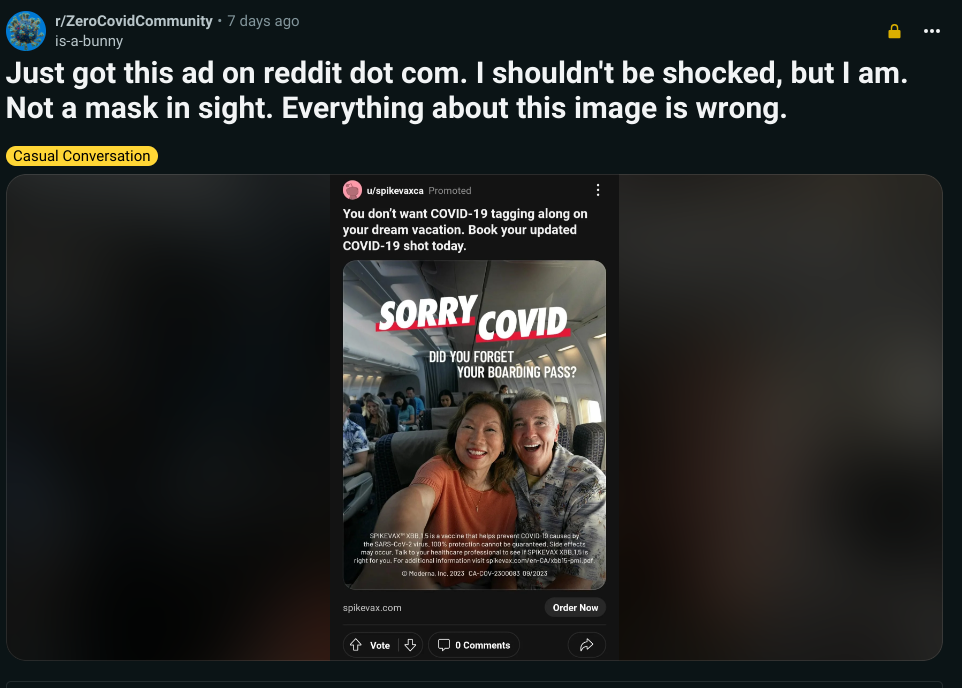The image size is (962, 688).
Task: Open the ZeroCovidCommunity subreddit avatar
Action: pos(26,31)
